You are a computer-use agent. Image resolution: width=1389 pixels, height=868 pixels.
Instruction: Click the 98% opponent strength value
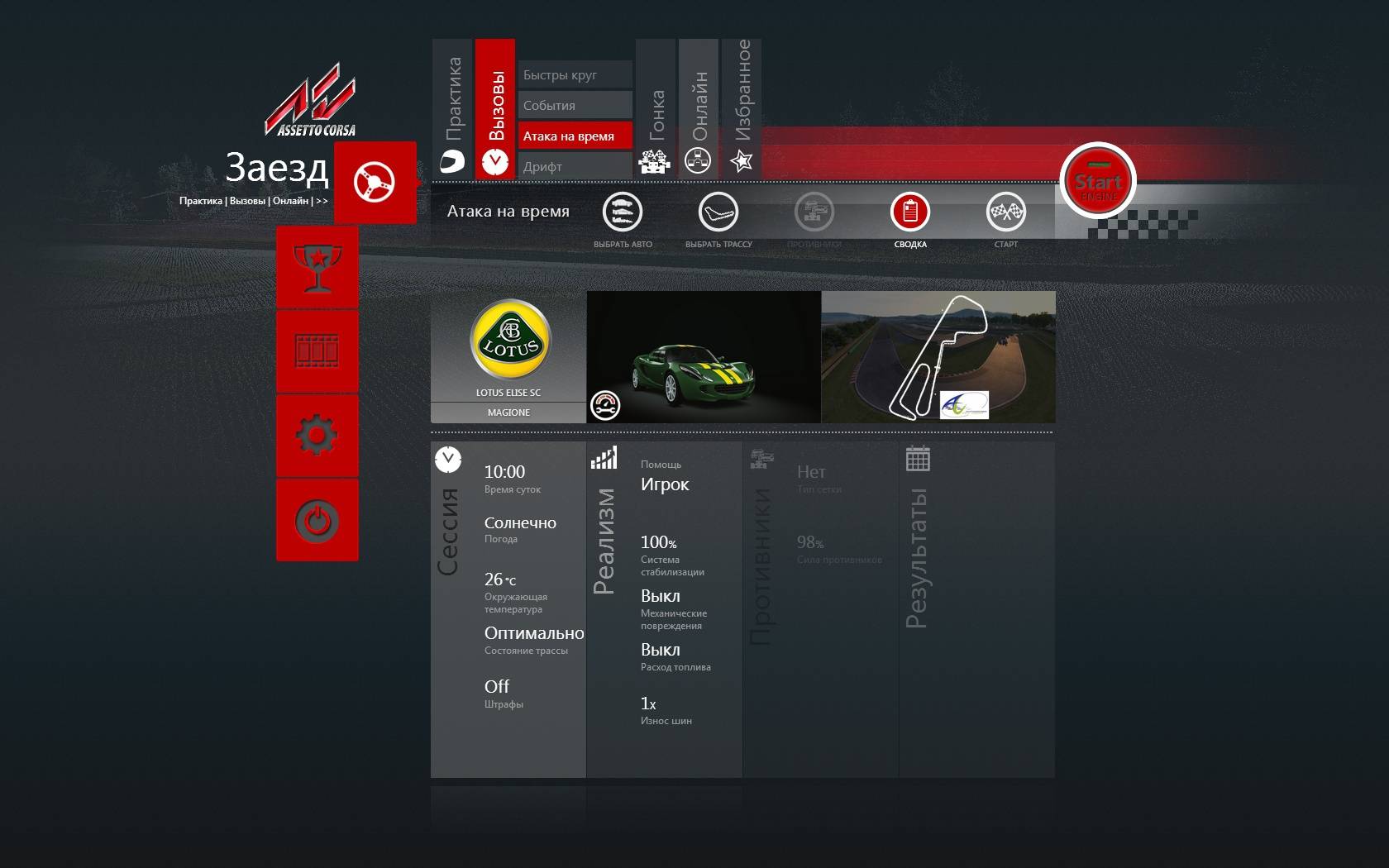(810, 542)
